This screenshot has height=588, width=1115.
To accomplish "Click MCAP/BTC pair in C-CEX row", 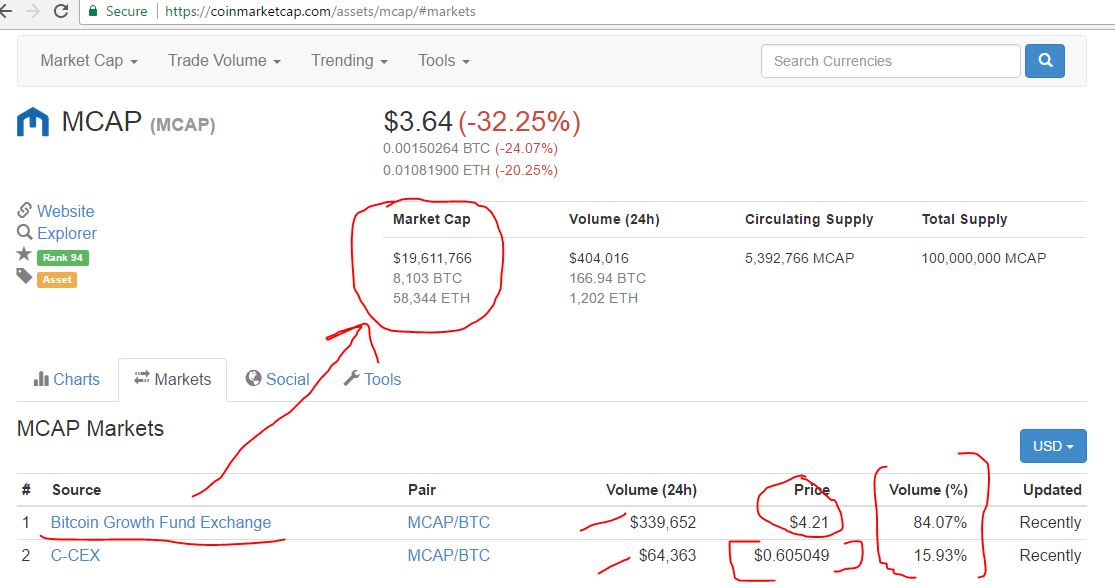I will (x=449, y=555).
